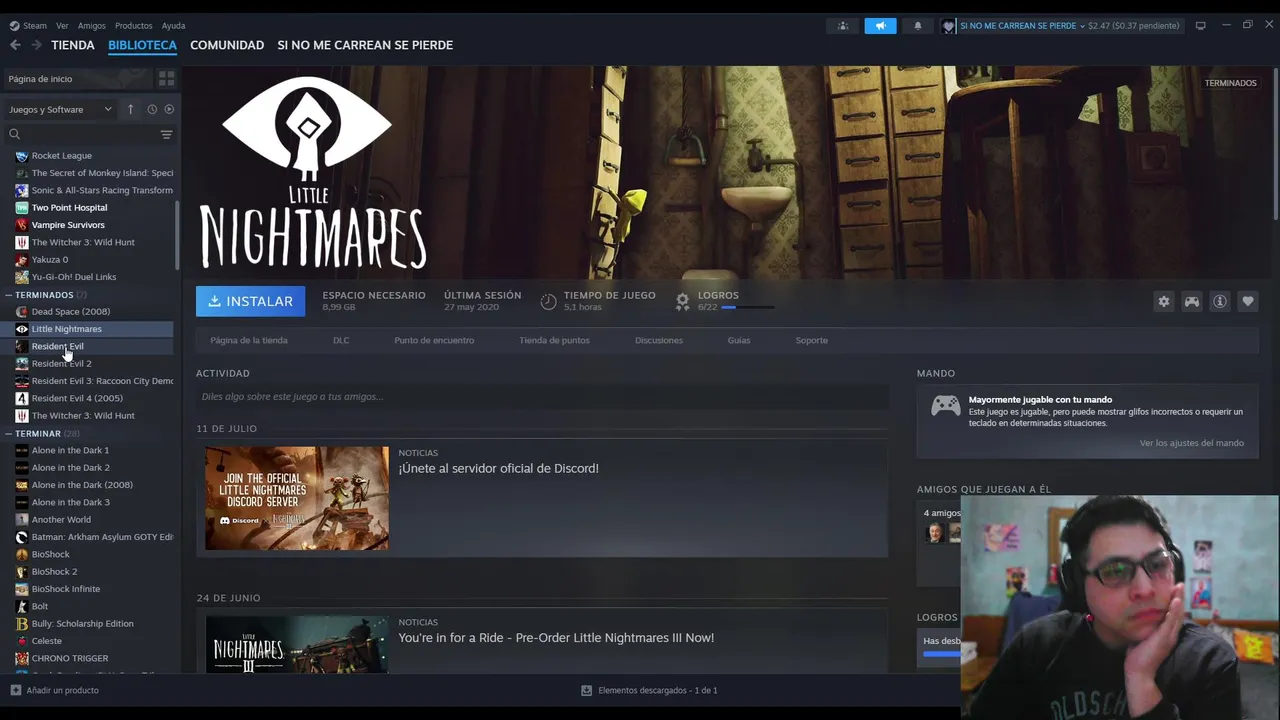
Task: Click the game list scrollbar
Action: pyautogui.click(x=178, y=235)
